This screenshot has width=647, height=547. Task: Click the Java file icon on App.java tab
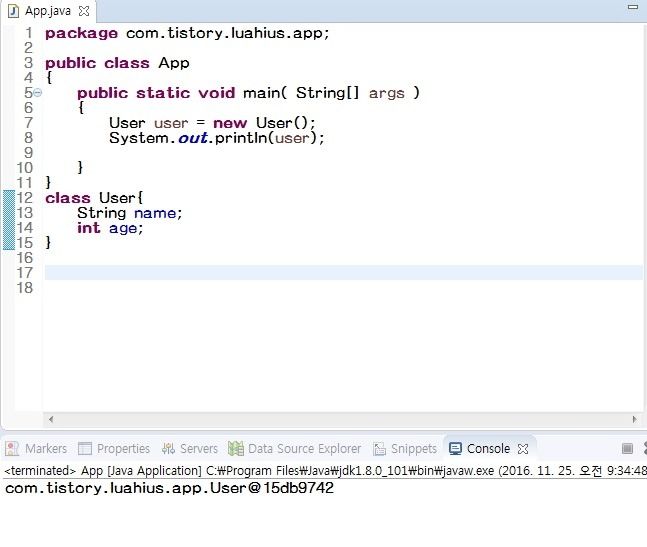tap(14, 11)
